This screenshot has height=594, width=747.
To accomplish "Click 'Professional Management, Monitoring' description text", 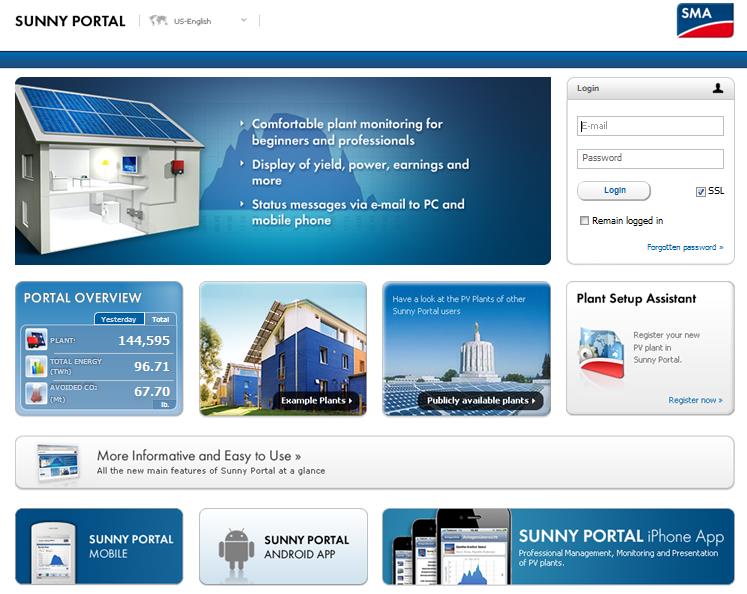I will click(x=618, y=558).
